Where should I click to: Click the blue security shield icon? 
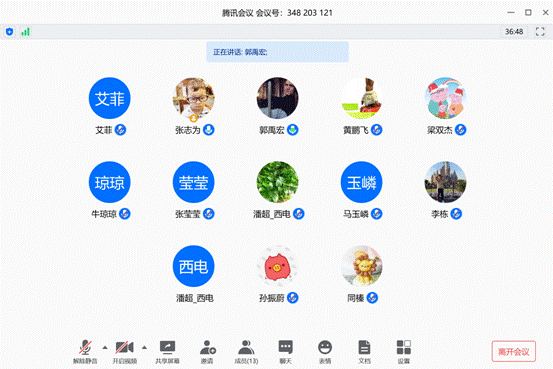[10, 32]
